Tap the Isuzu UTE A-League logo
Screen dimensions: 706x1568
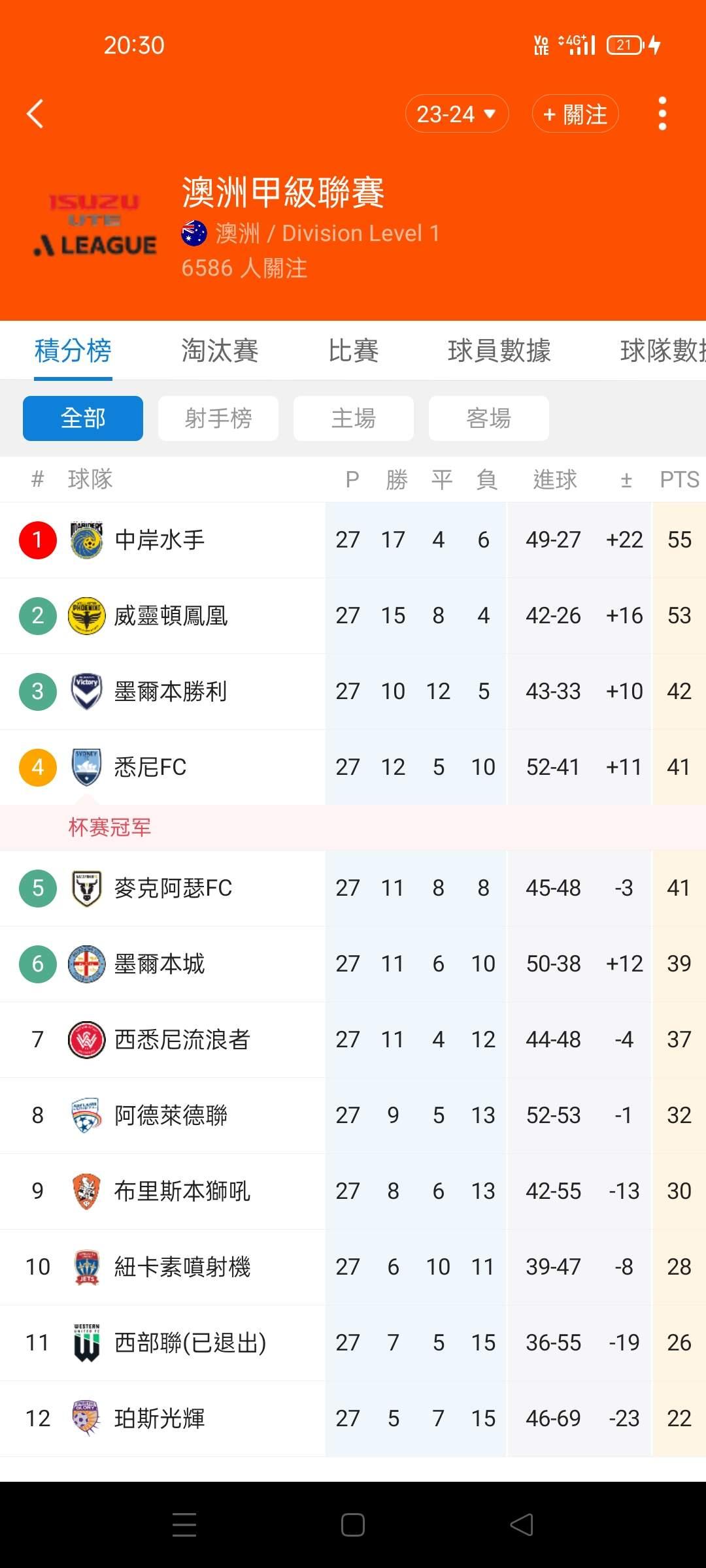coord(95,225)
